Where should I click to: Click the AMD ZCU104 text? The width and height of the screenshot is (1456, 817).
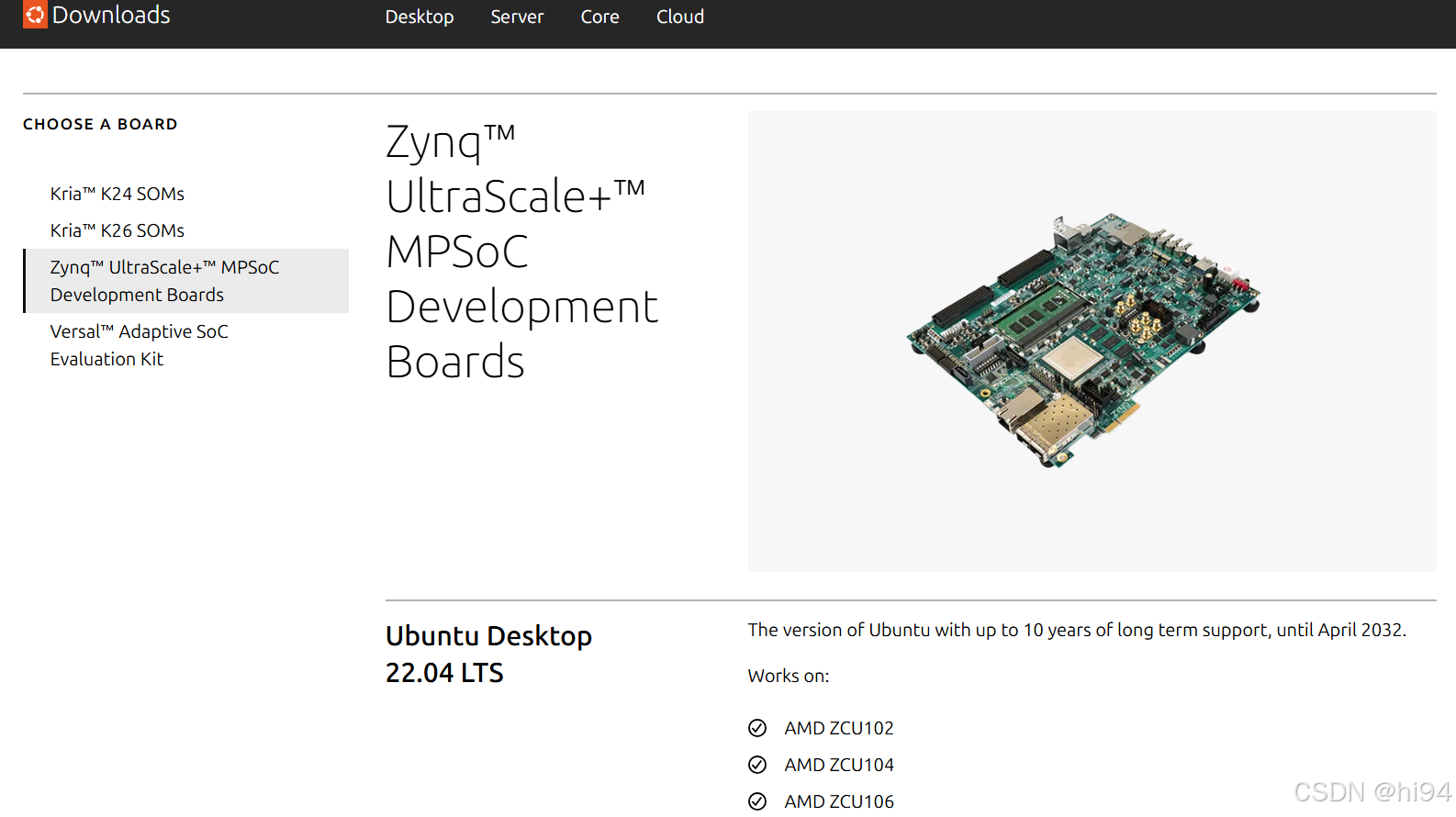tap(839, 765)
